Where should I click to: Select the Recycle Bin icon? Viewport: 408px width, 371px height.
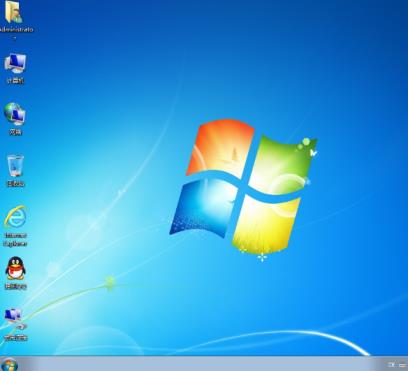coord(15,166)
